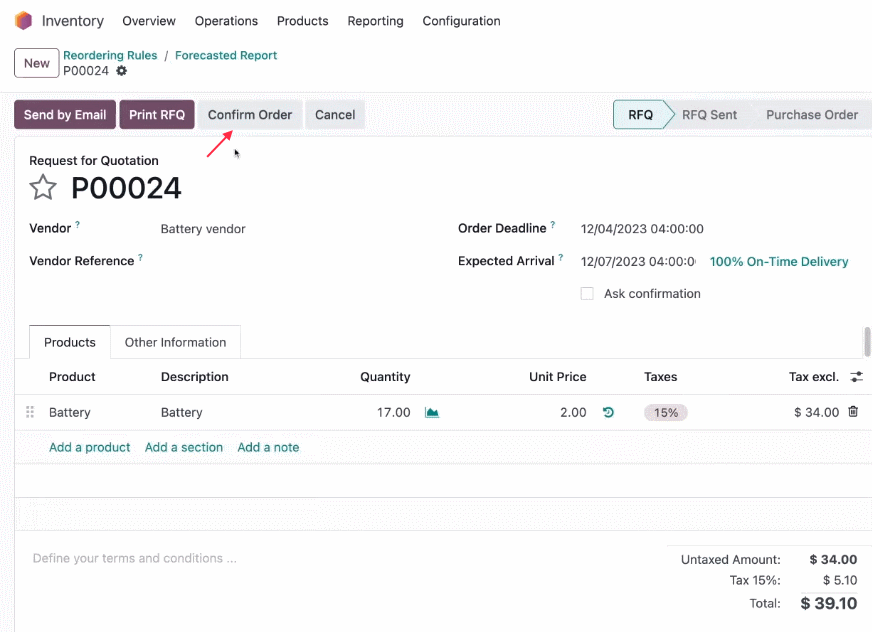
Task: Click the vertical scrollbar at right edge
Action: pyautogui.click(x=866, y=341)
